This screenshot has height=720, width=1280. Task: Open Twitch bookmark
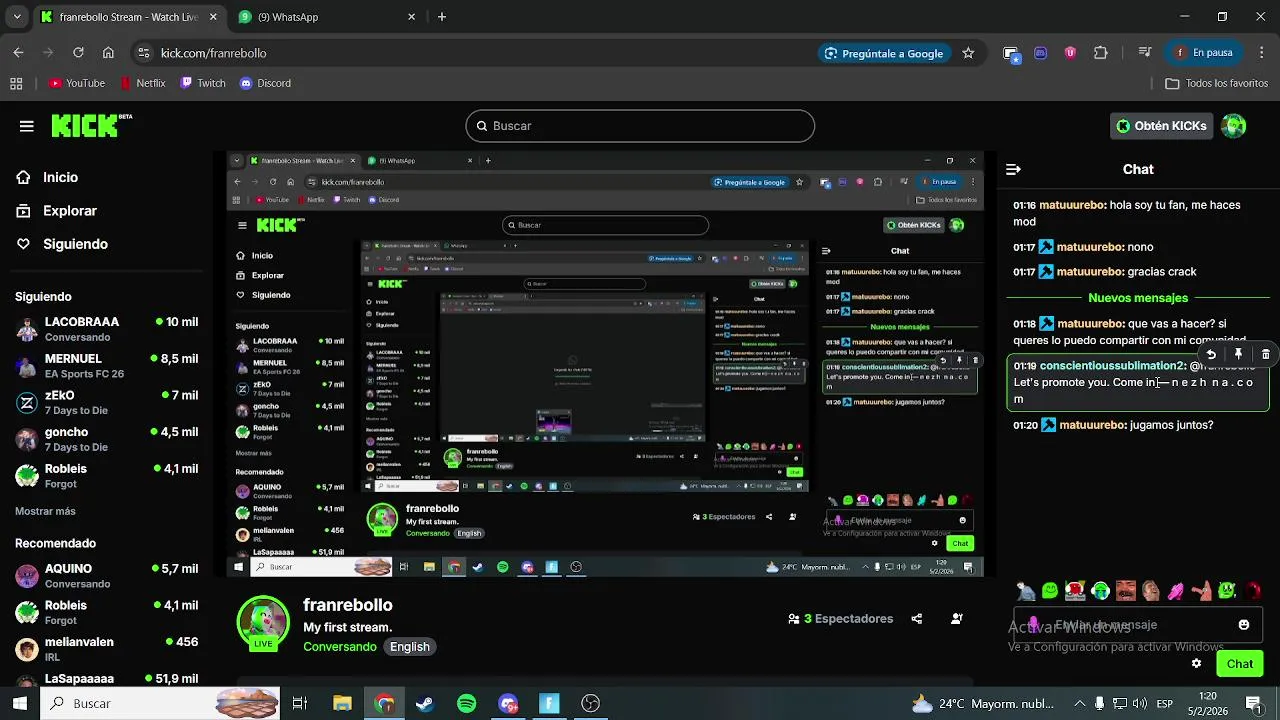pos(203,84)
